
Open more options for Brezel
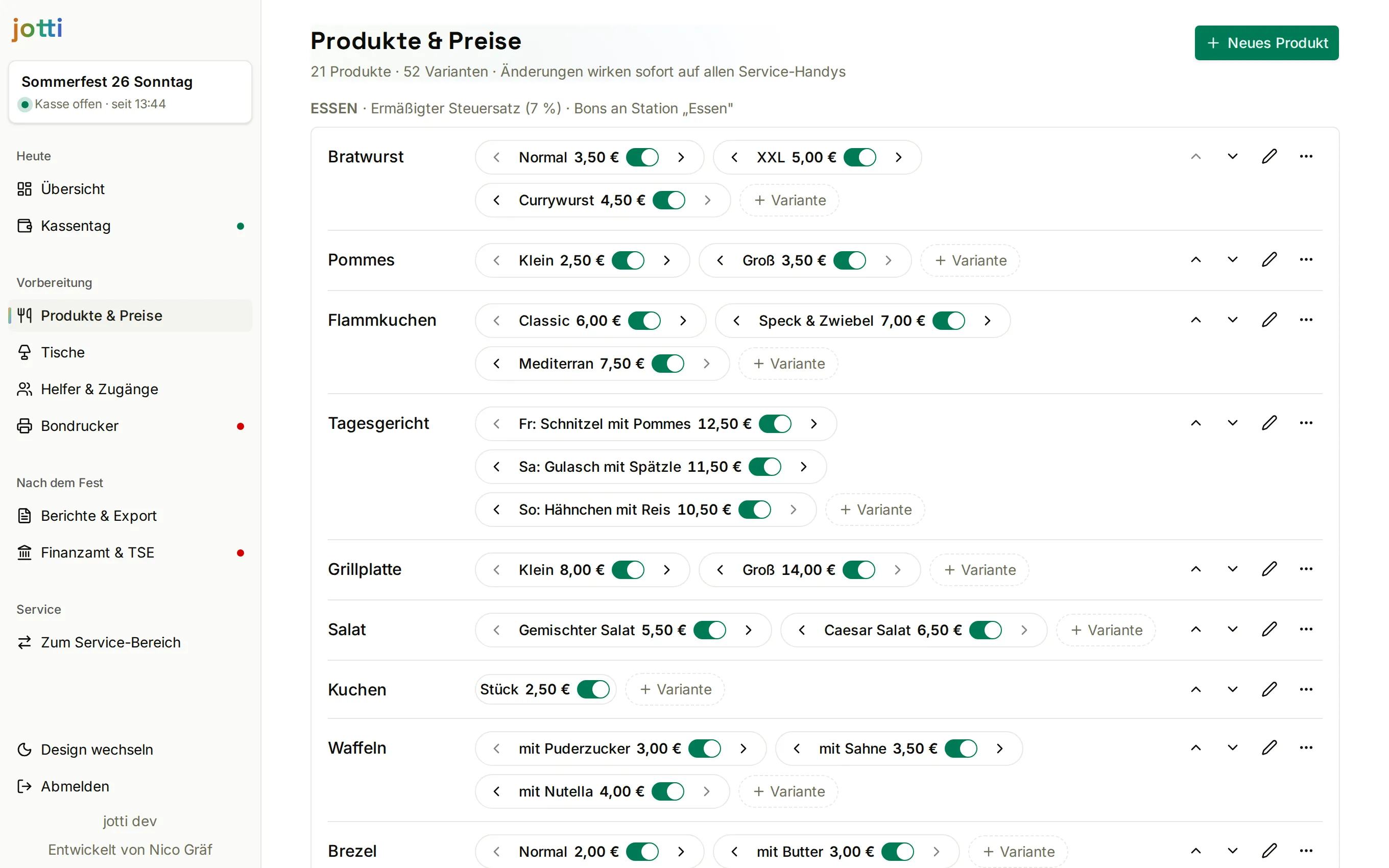1306,851
